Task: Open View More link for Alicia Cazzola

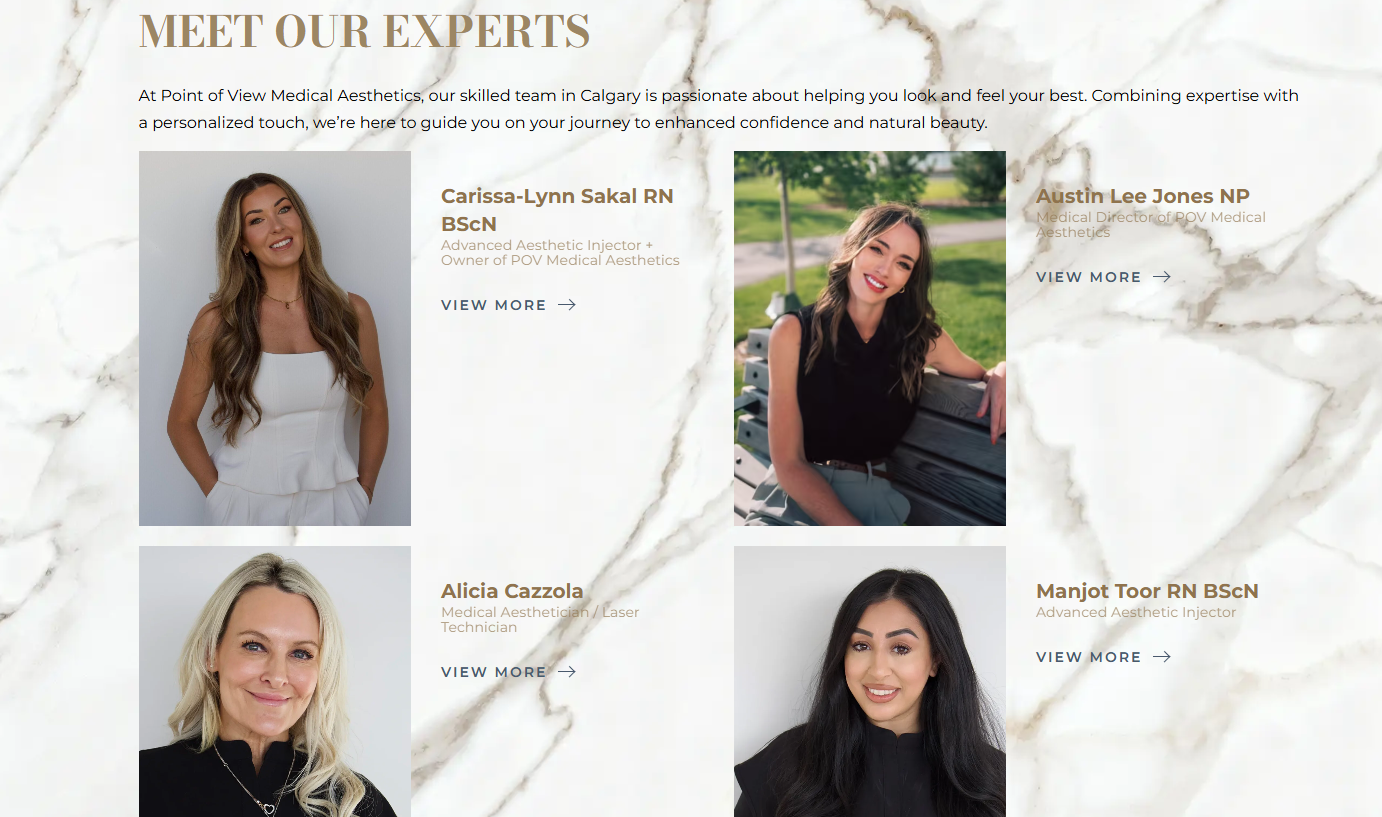Action: point(508,672)
